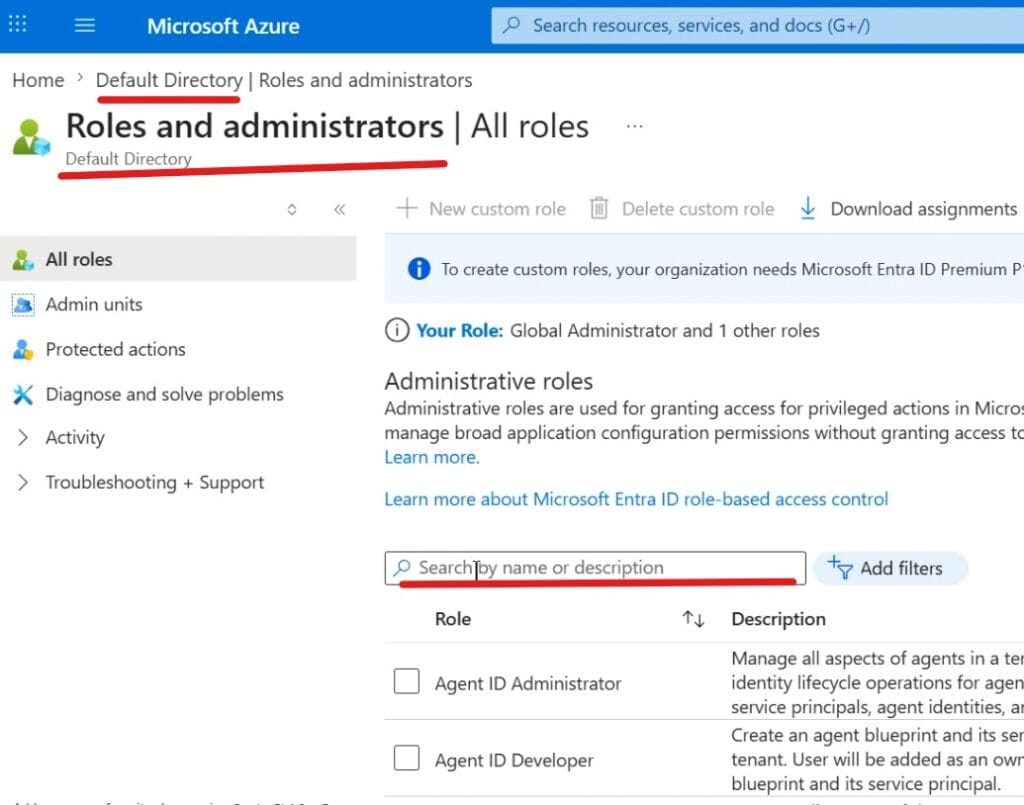1024x805 pixels.
Task: Click the custom roles Premium info banner text
Action: tap(732, 269)
